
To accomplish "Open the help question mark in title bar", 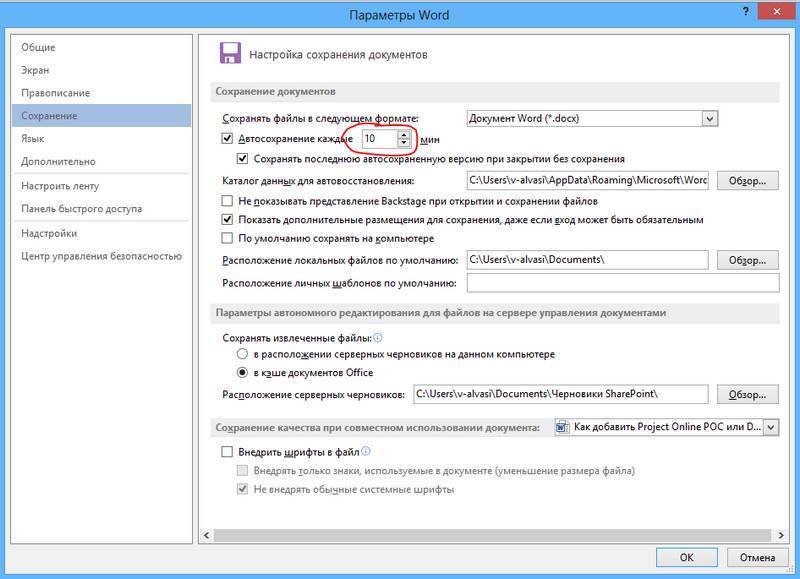I will point(746,11).
